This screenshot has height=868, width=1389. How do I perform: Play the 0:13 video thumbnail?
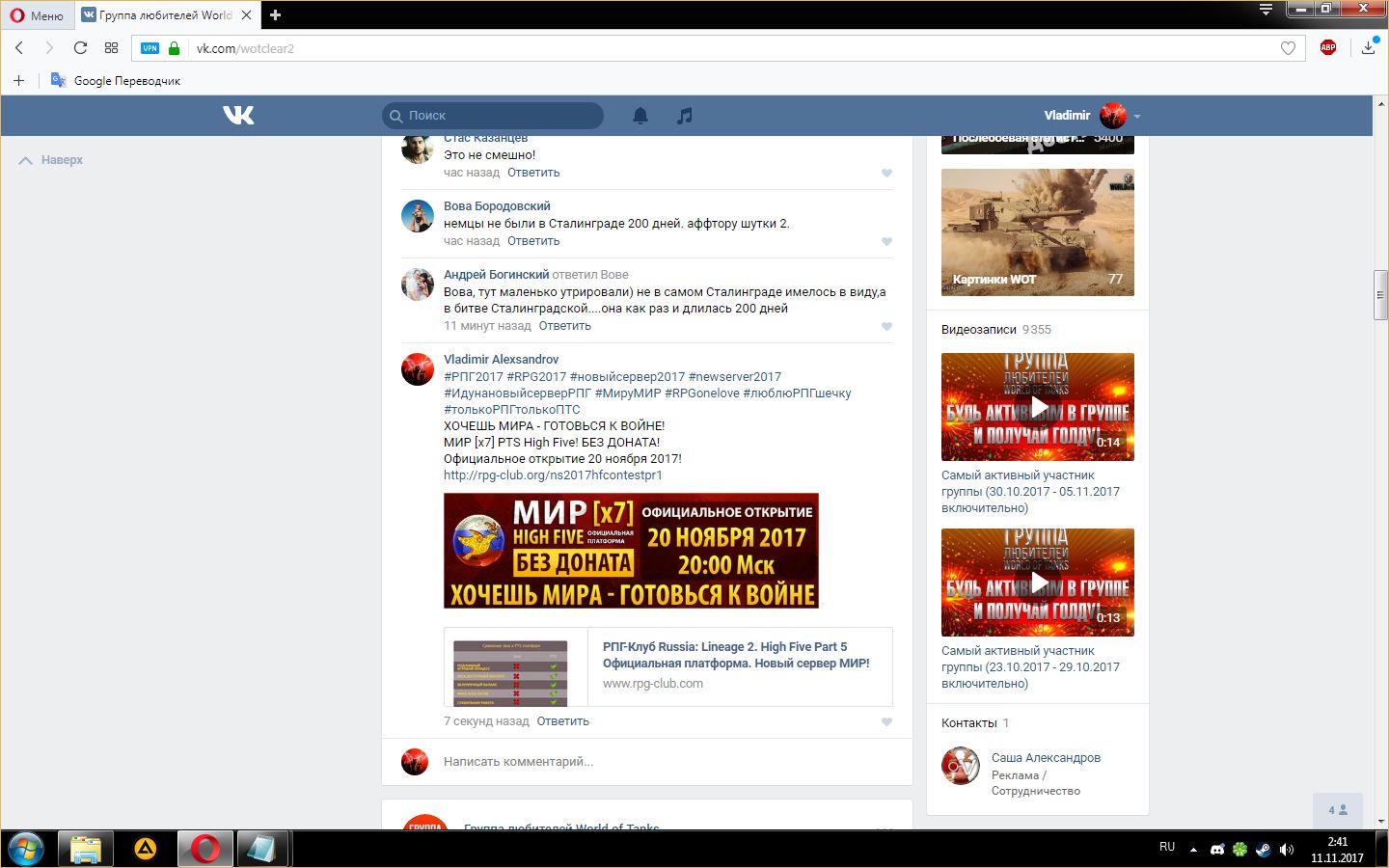[1038, 583]
